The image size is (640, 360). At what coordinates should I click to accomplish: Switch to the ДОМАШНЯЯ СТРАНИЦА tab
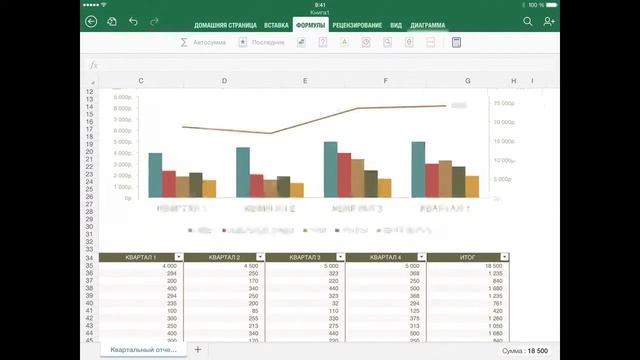[x=225, y=25]
